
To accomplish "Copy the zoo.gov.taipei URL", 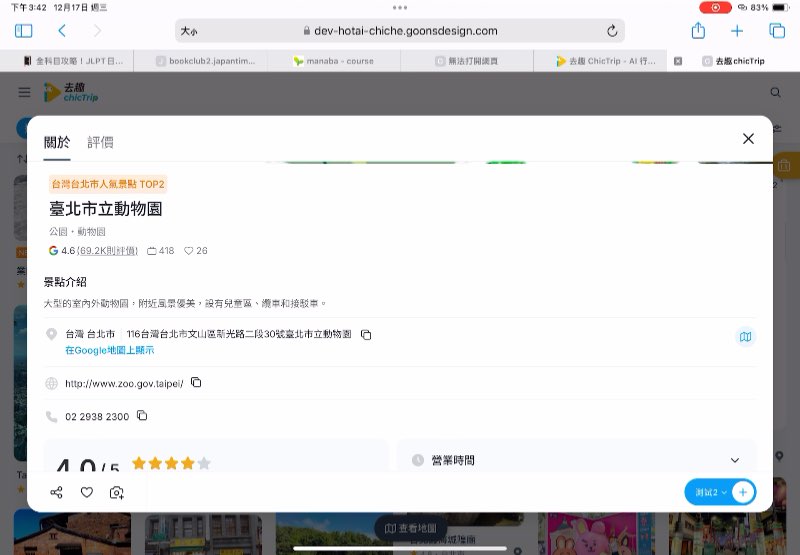I will point(196,382).
